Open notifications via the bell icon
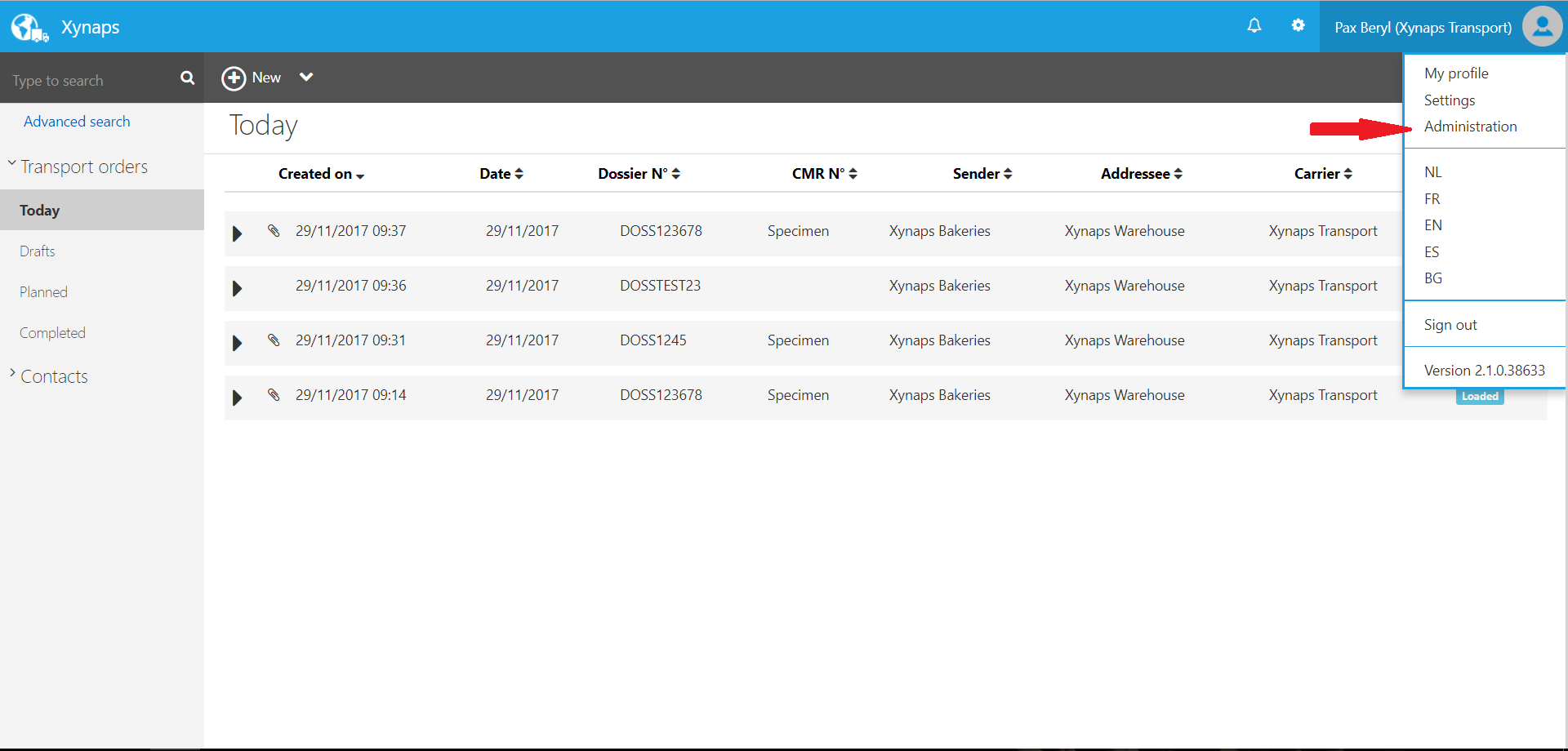This screenshot has height=751, width=1568. pyautogui.click(x=1254, y=26)
